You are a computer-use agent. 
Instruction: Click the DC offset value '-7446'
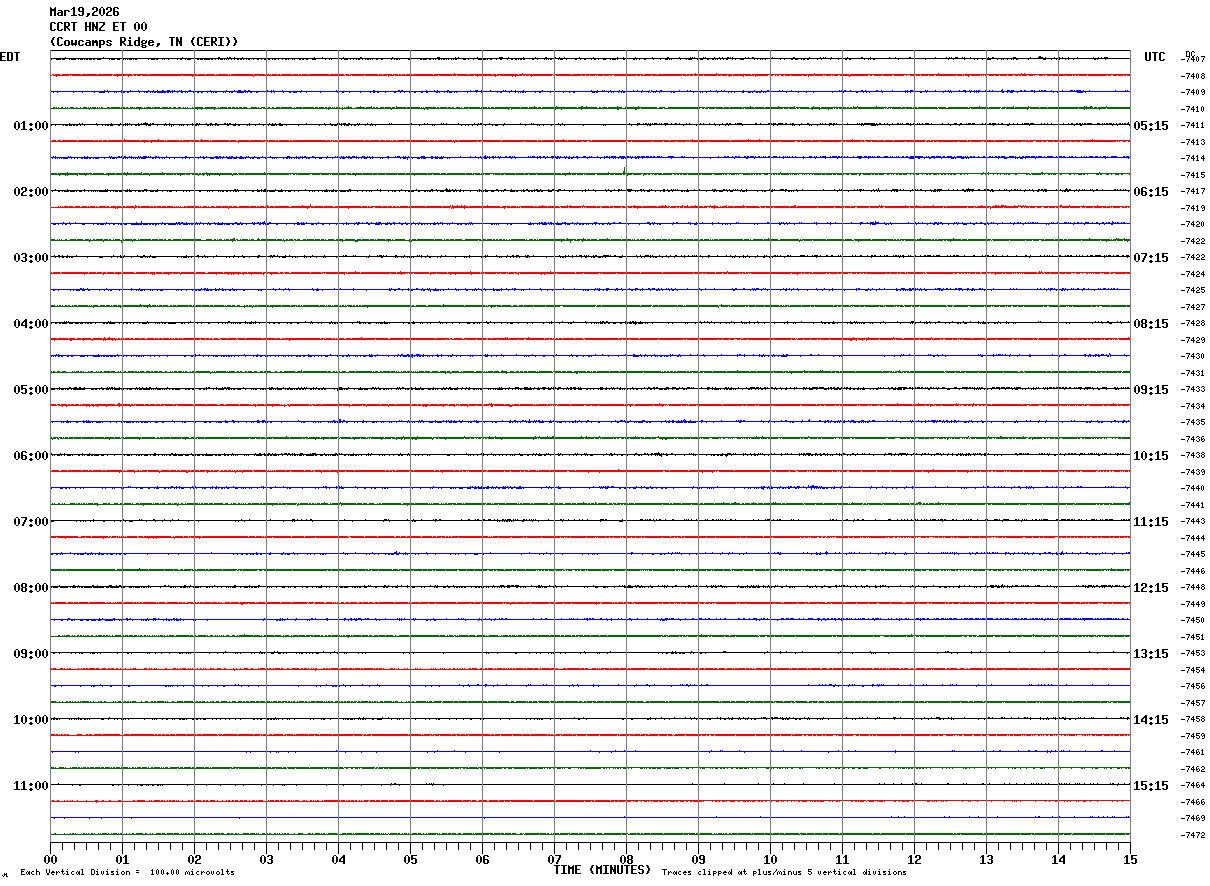1193,571
